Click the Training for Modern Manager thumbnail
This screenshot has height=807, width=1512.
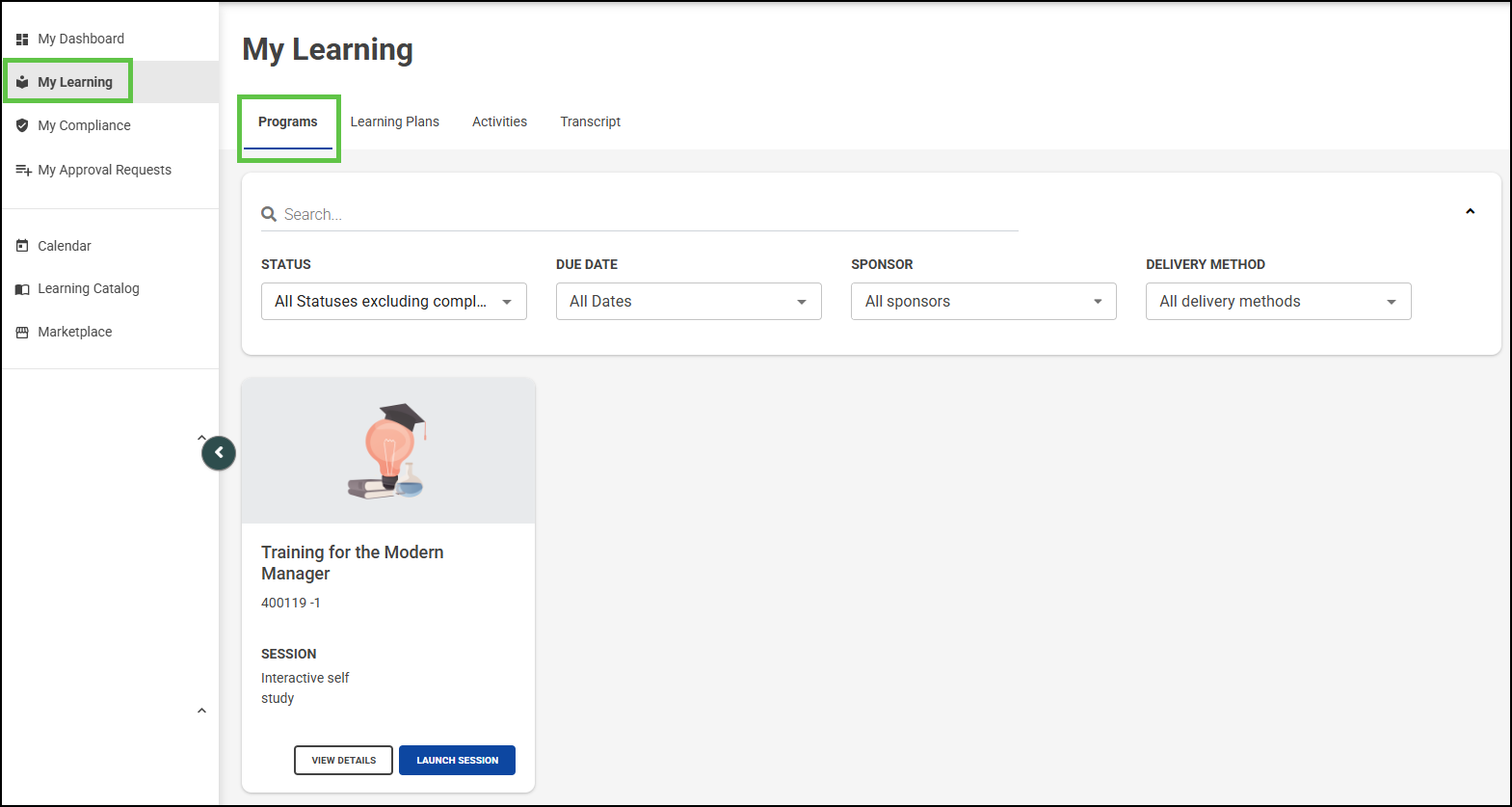[x=388, y=450]
